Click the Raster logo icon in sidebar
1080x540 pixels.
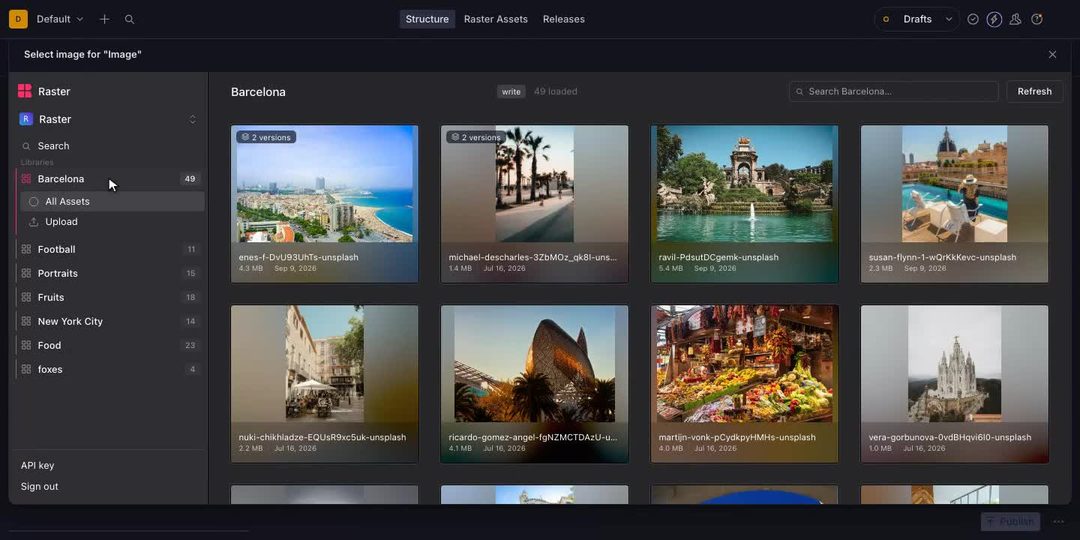click(x=25, y=91)
